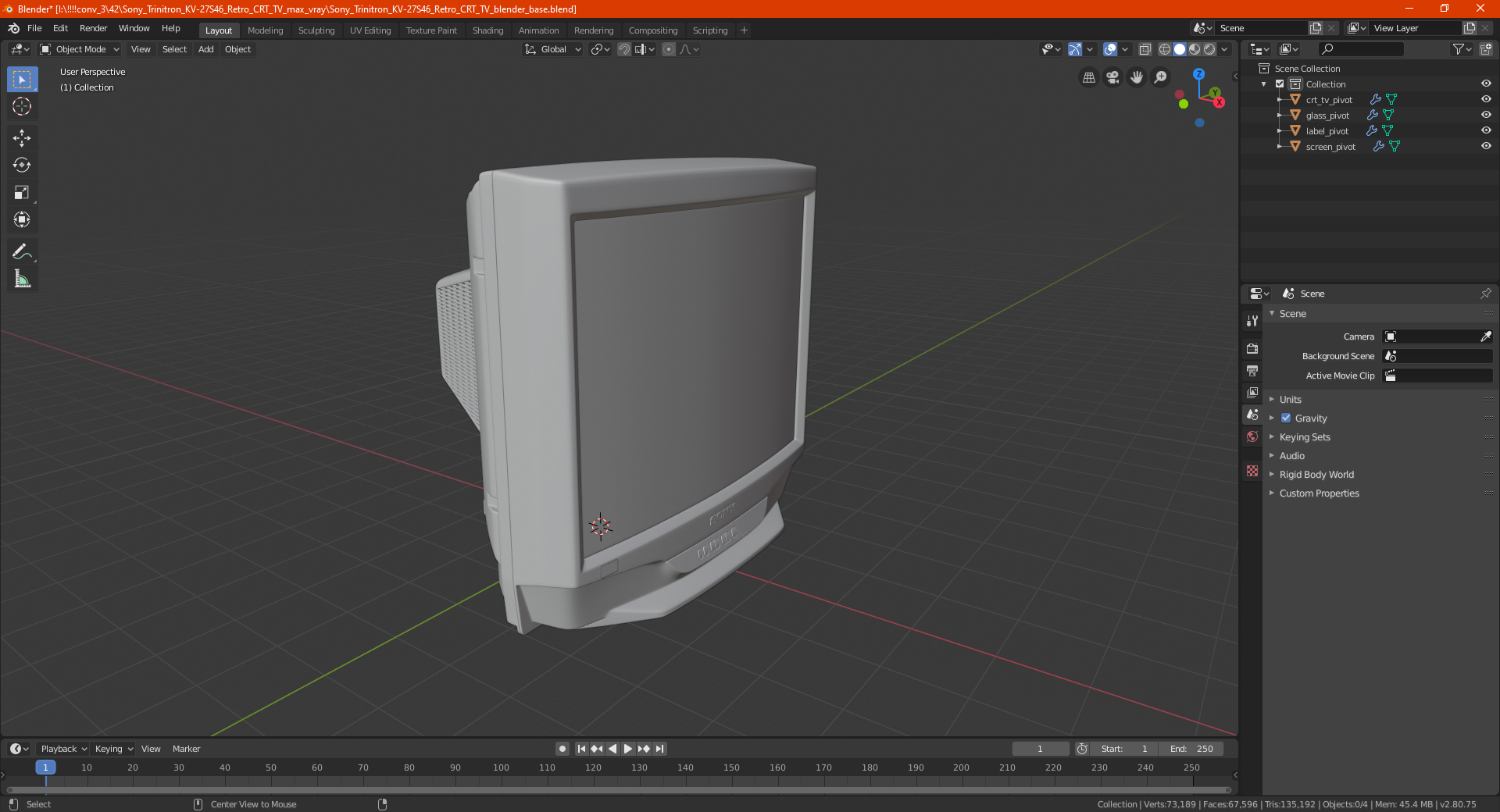
Task: Open the viewport Add menu
Action: tap(205, 49)
